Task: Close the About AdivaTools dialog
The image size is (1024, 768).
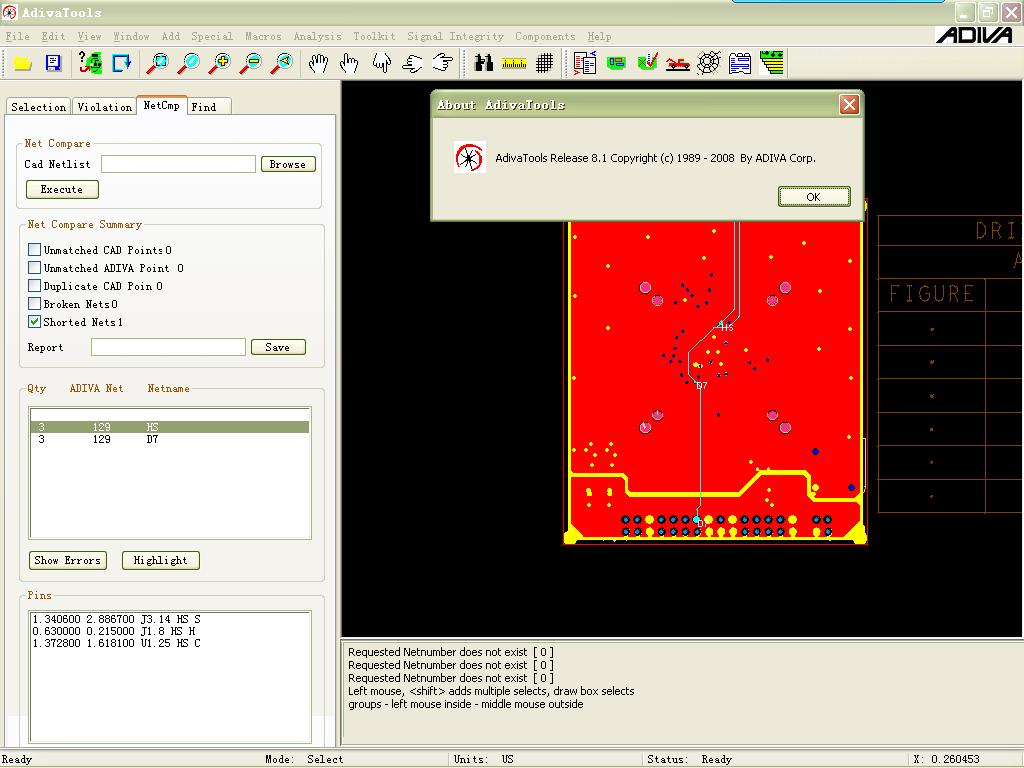Action: click(849, 104)
